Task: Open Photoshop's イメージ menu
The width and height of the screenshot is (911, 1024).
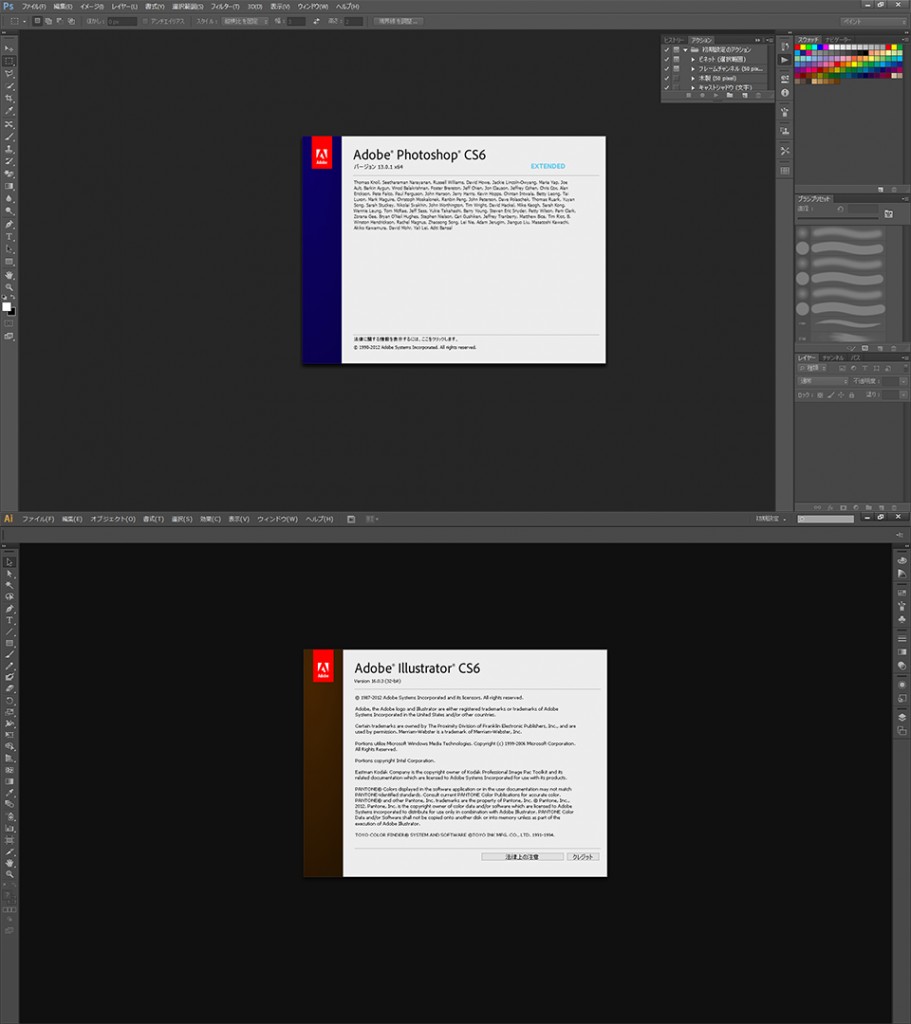Action: point(91,6)
